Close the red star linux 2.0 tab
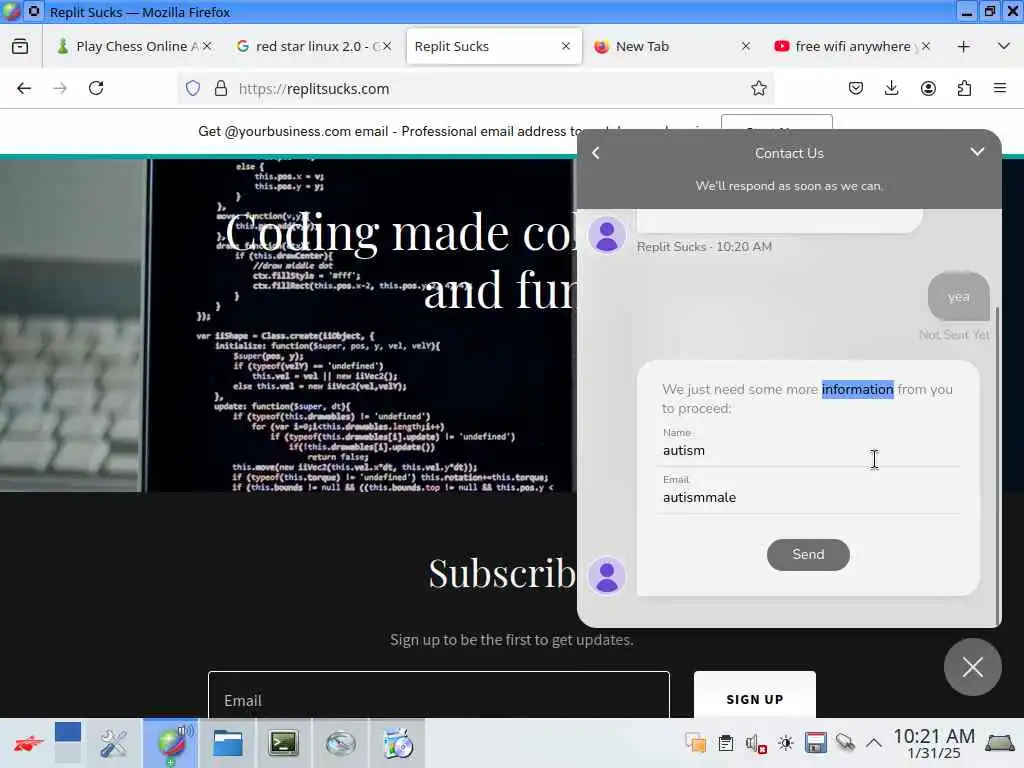This screenshot has height=768, width=1024. 387,46
